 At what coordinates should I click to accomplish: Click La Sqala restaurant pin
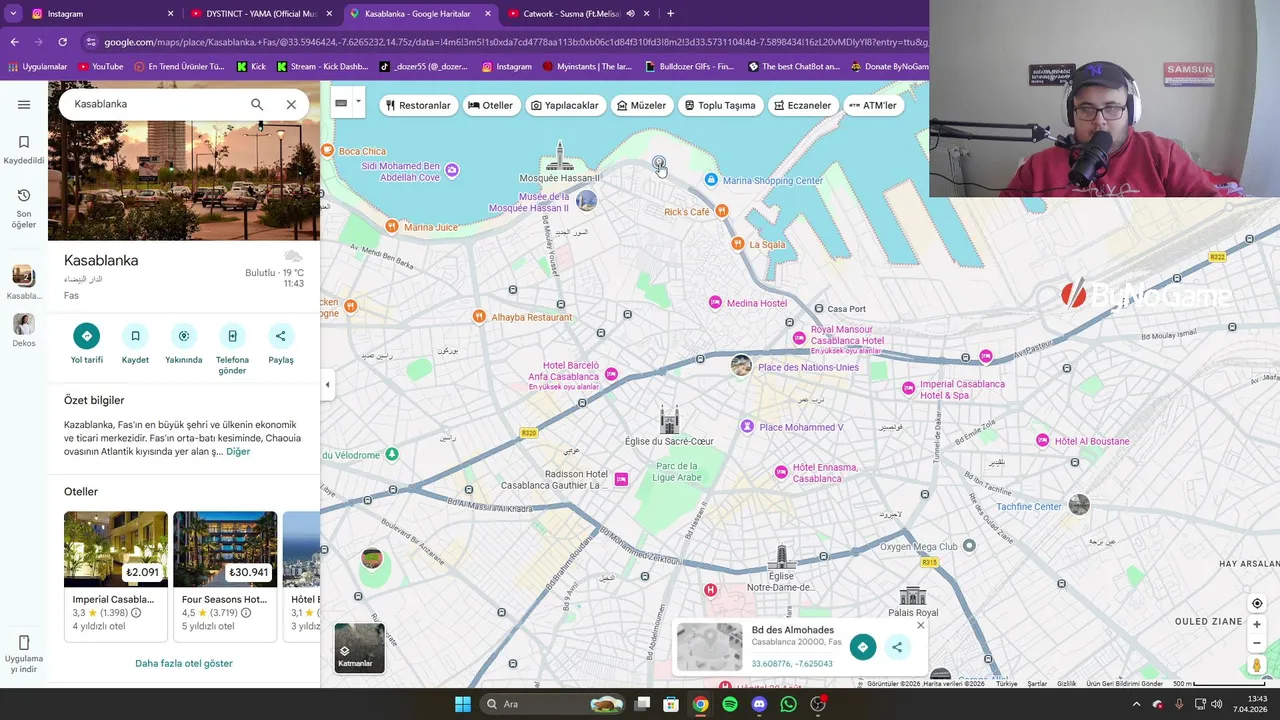tap(737, 243)
